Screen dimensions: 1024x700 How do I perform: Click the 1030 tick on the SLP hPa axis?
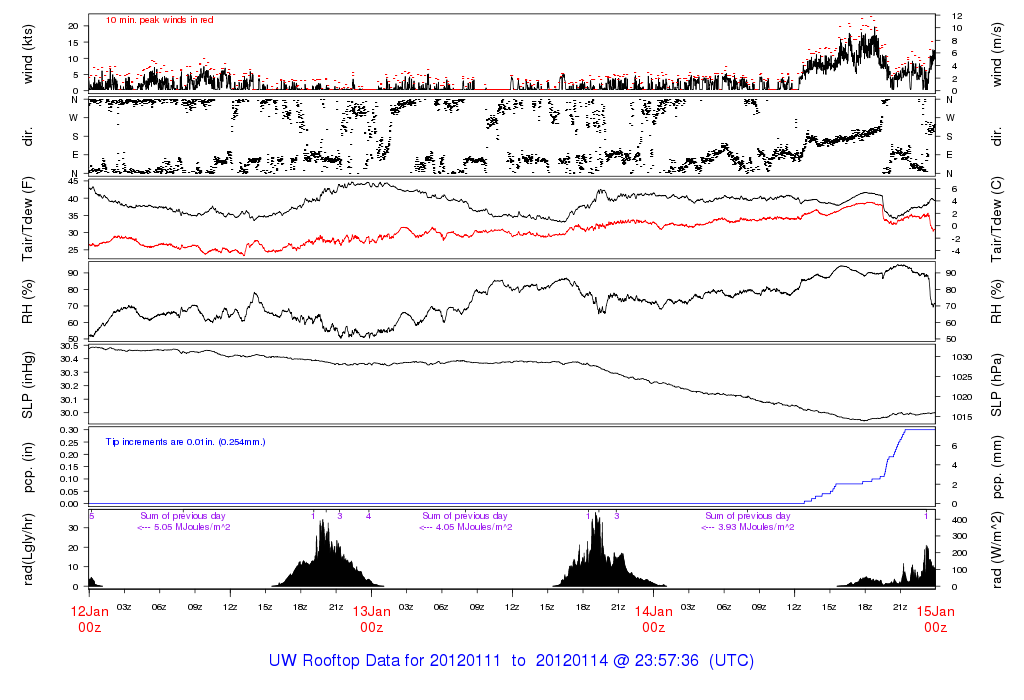pos(961,357)
